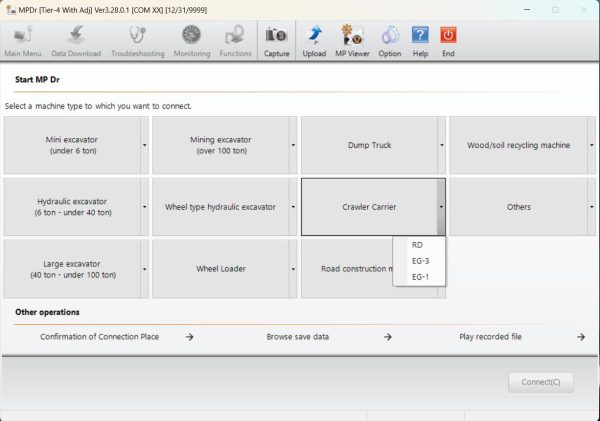Minimize the MPDr window

click(527, 10)
